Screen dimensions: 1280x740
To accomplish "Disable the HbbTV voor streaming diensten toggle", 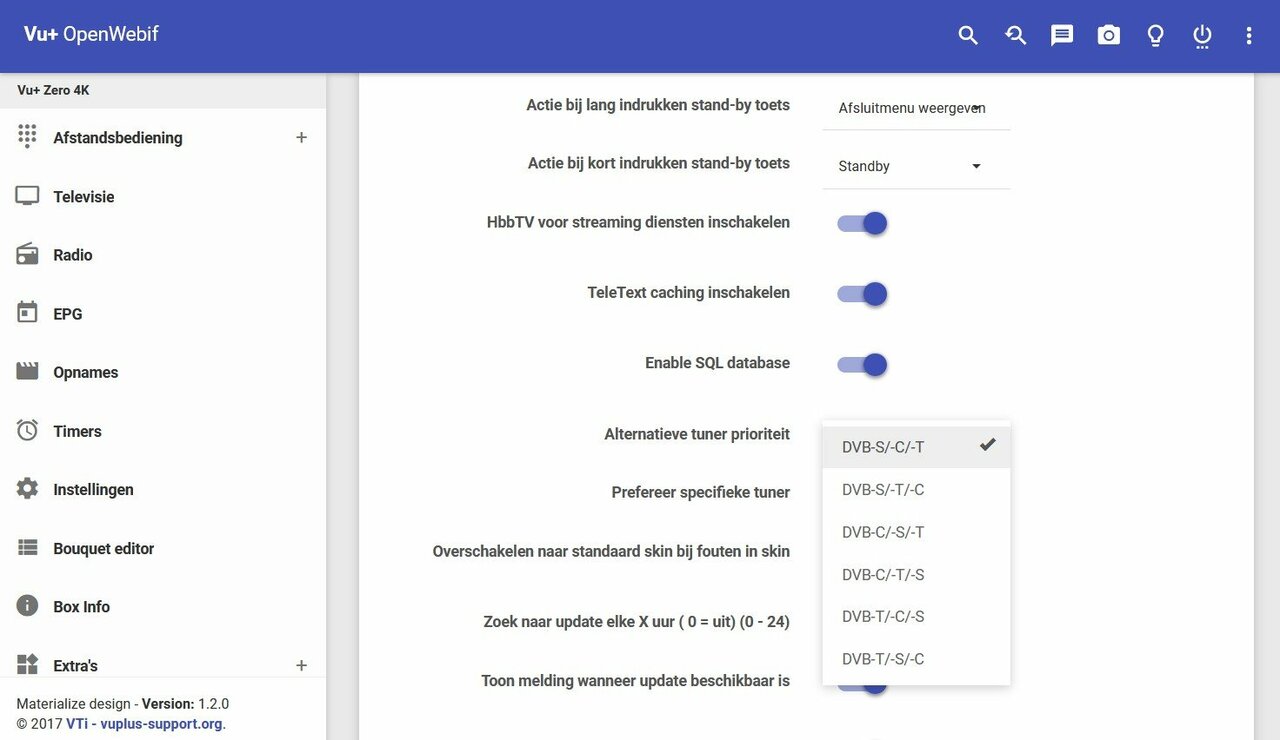I will click(861, 222).
